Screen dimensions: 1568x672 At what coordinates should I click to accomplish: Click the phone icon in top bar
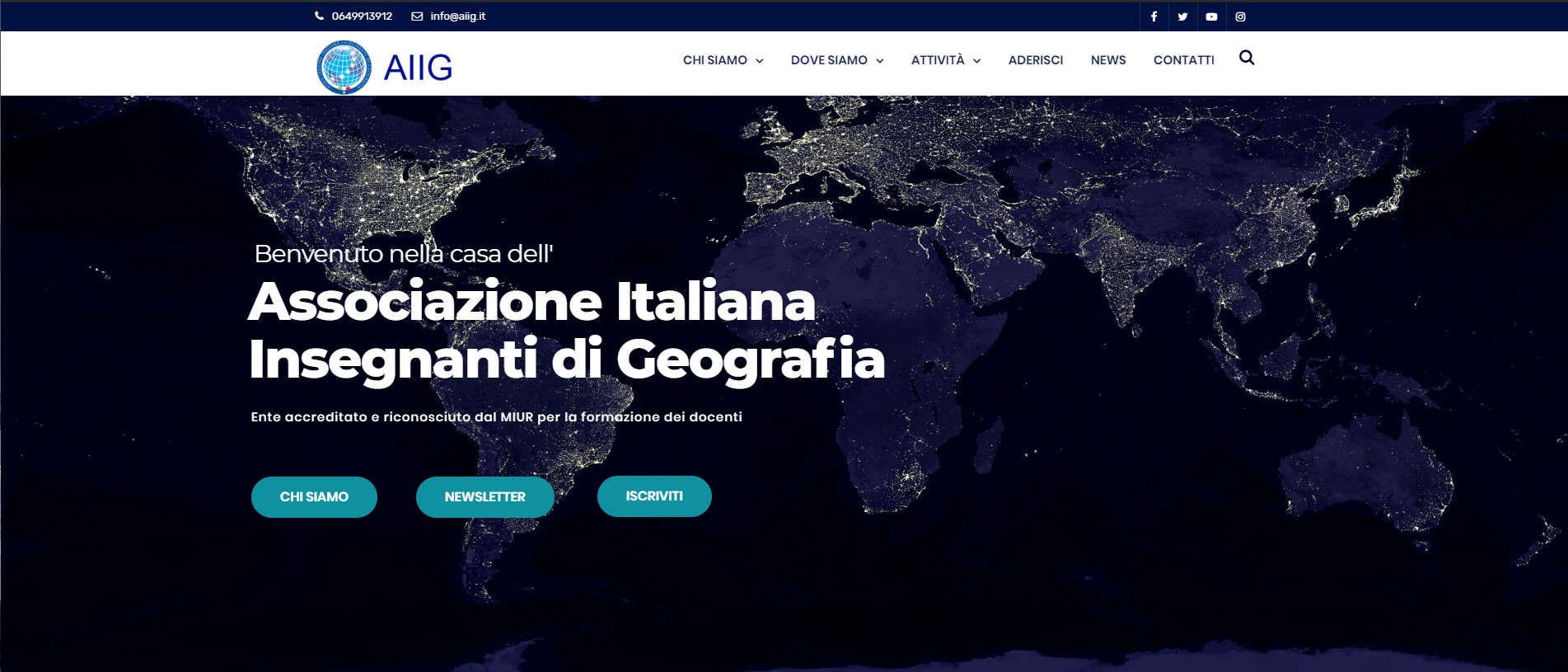[x=319, y=16]
